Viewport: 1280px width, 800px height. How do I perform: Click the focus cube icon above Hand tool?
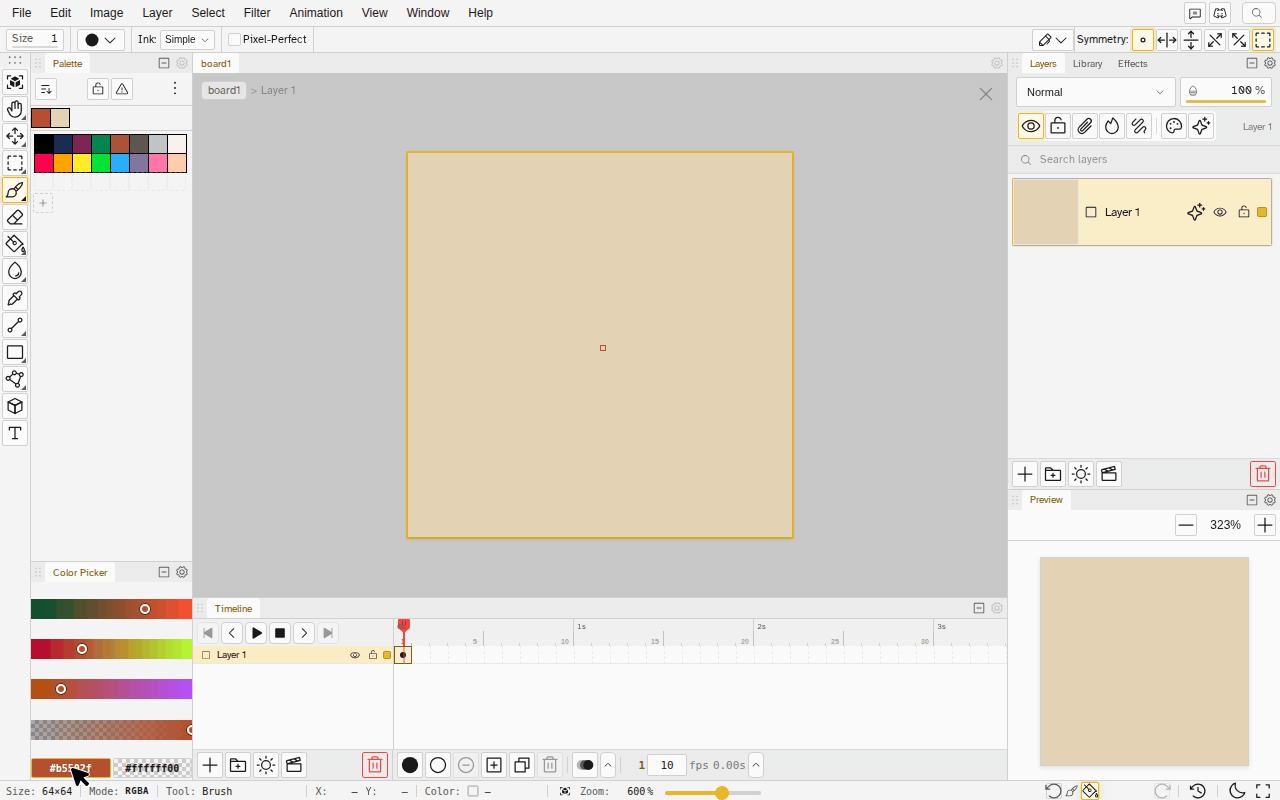click(x=15, y=82)
